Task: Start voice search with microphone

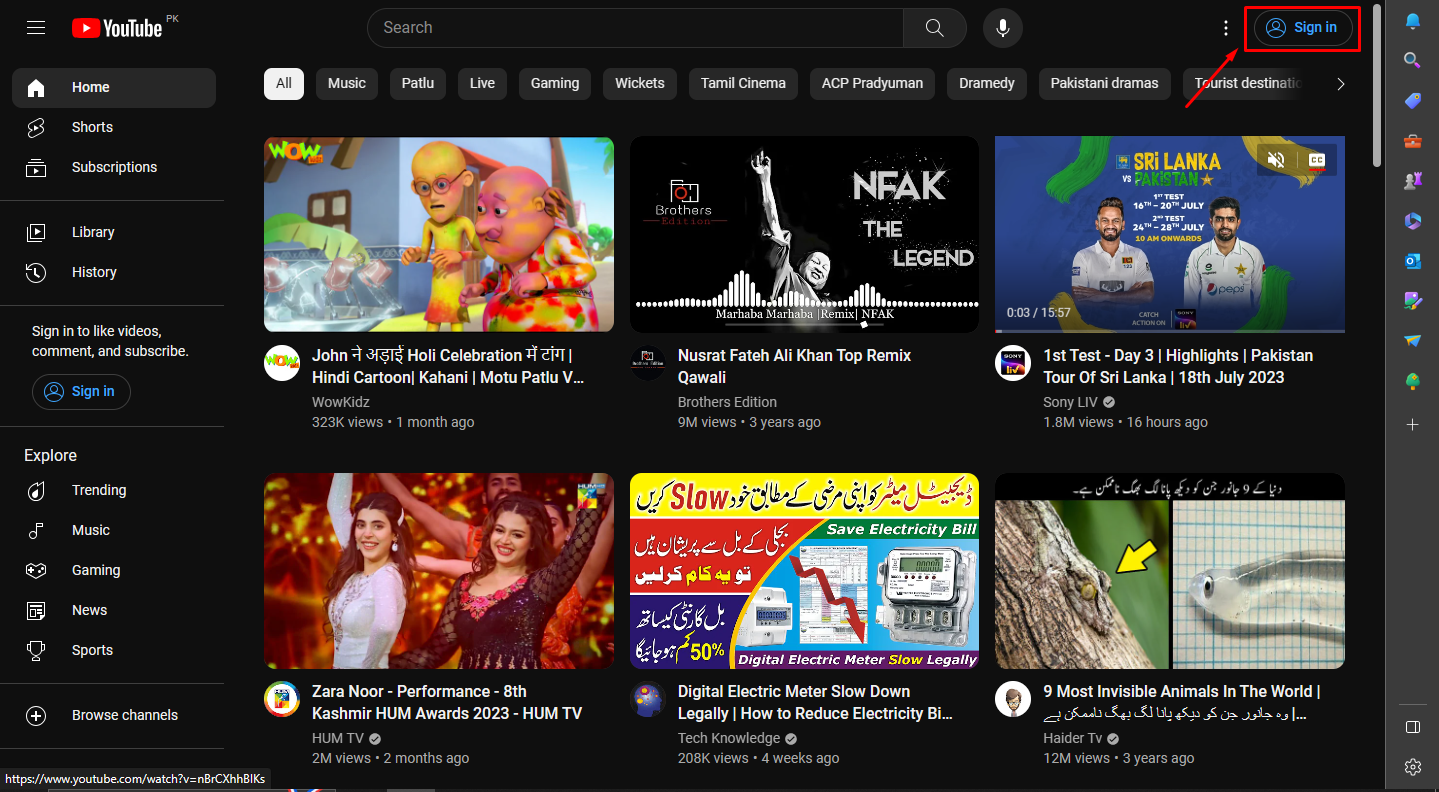Action: coord(1003,28)
